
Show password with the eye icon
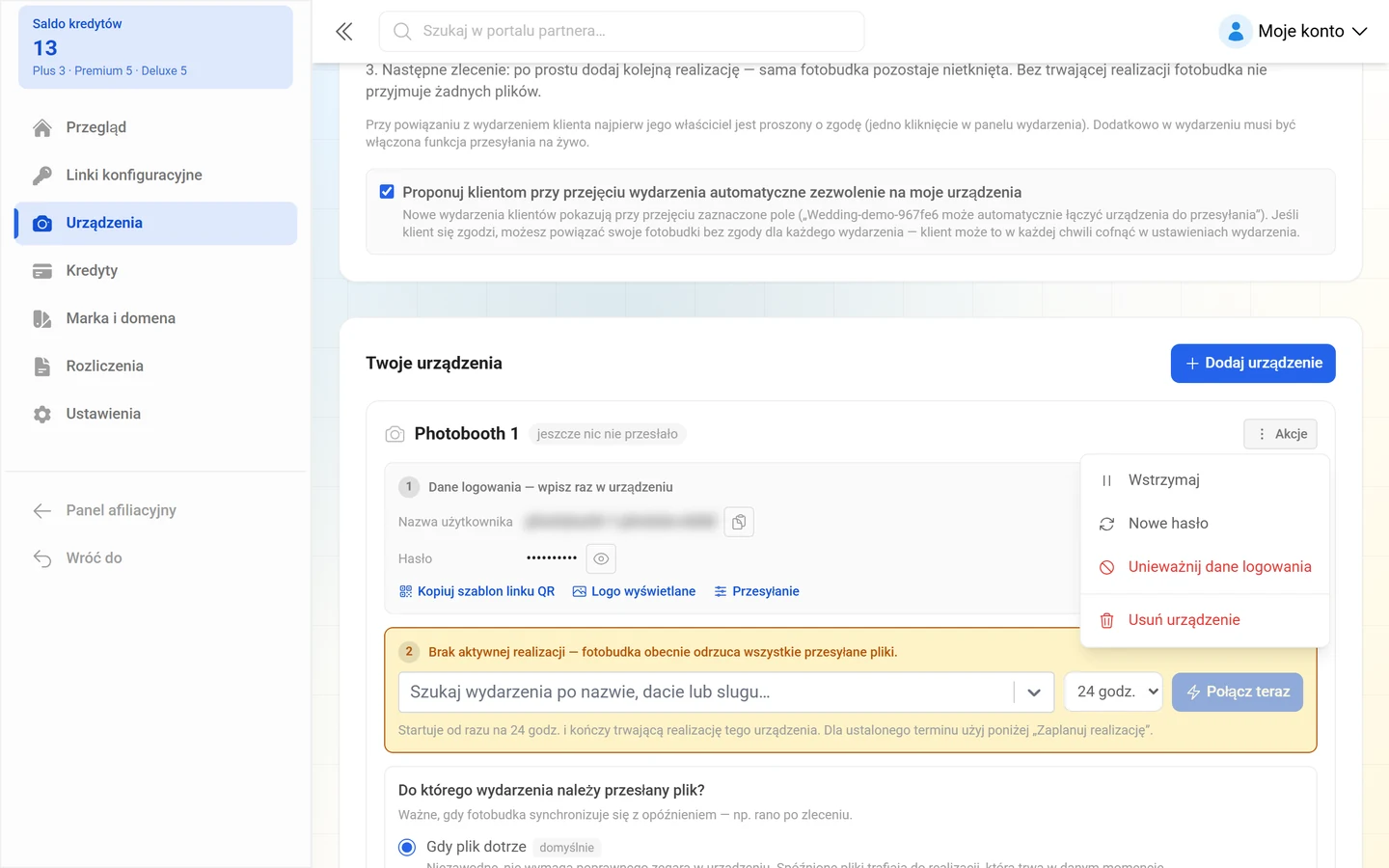[x=601, y=558]
